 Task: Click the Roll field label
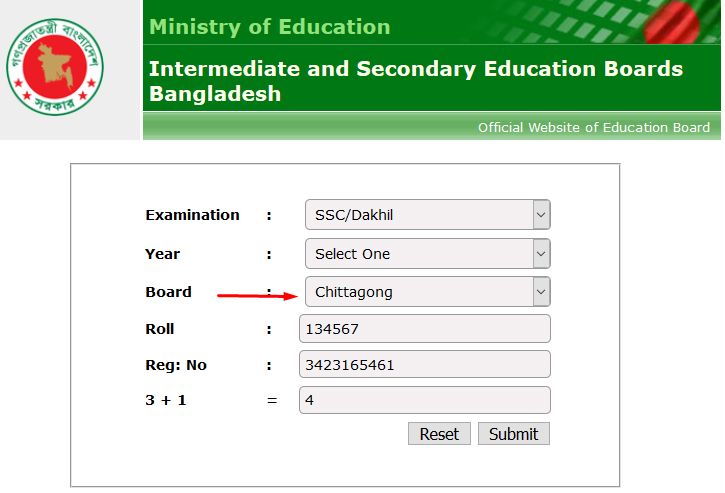pyautogui.click(x=160, y=329)
